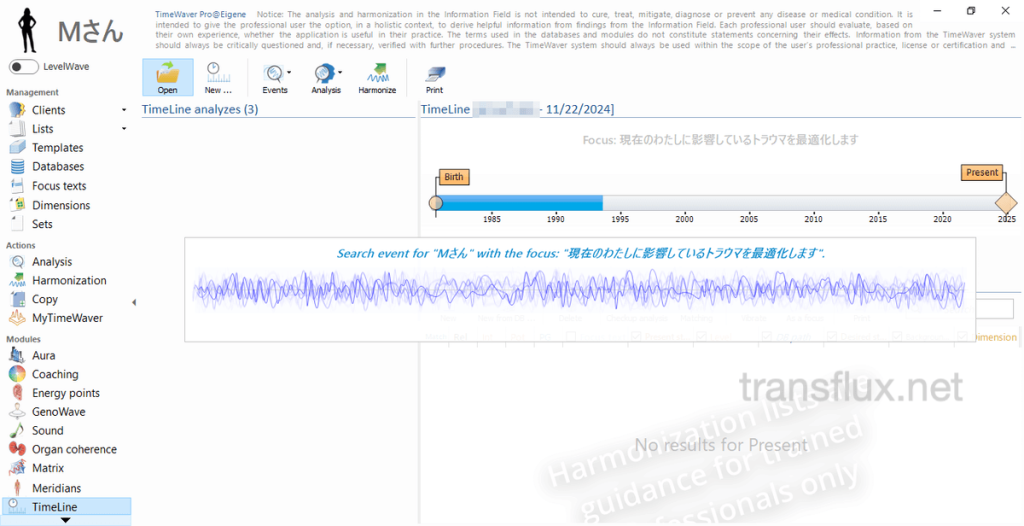Open the GenoWave module
Screen dimensions: 1024x526
58,412
